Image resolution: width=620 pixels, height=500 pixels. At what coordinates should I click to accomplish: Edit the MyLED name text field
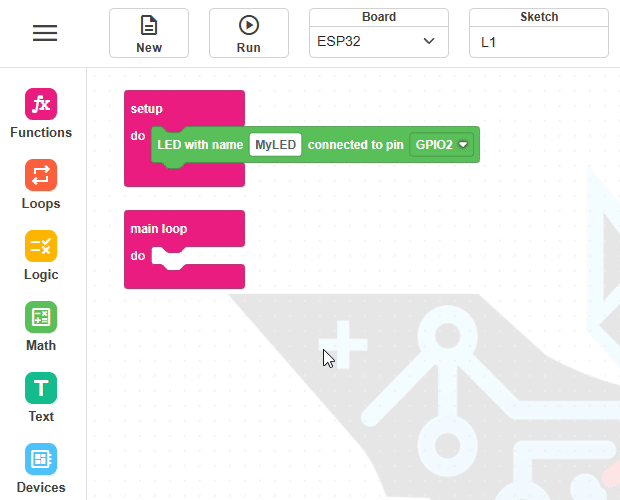click(x=276, y=145)
